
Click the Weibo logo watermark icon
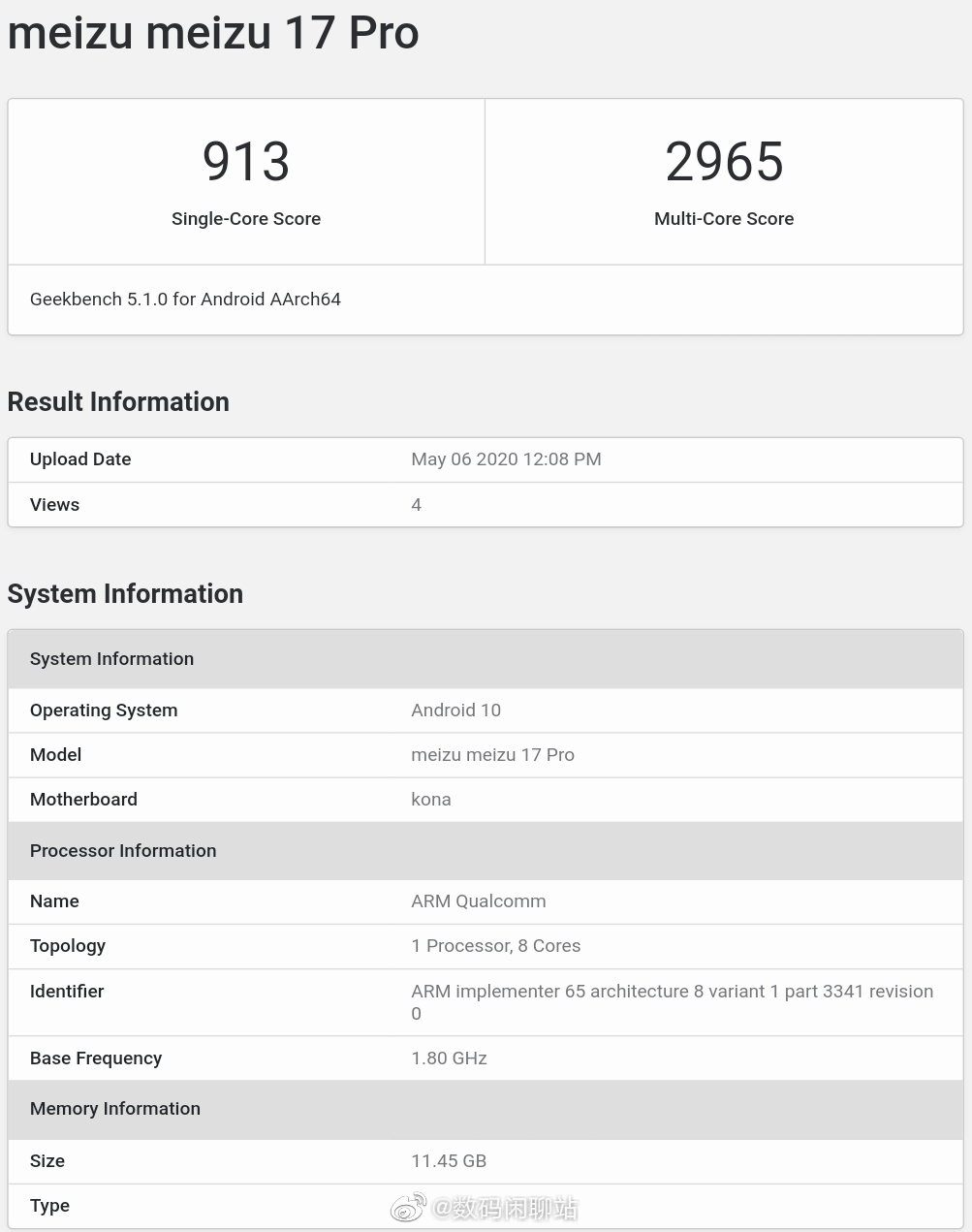pyautogui.click(x=408, y=1208)
